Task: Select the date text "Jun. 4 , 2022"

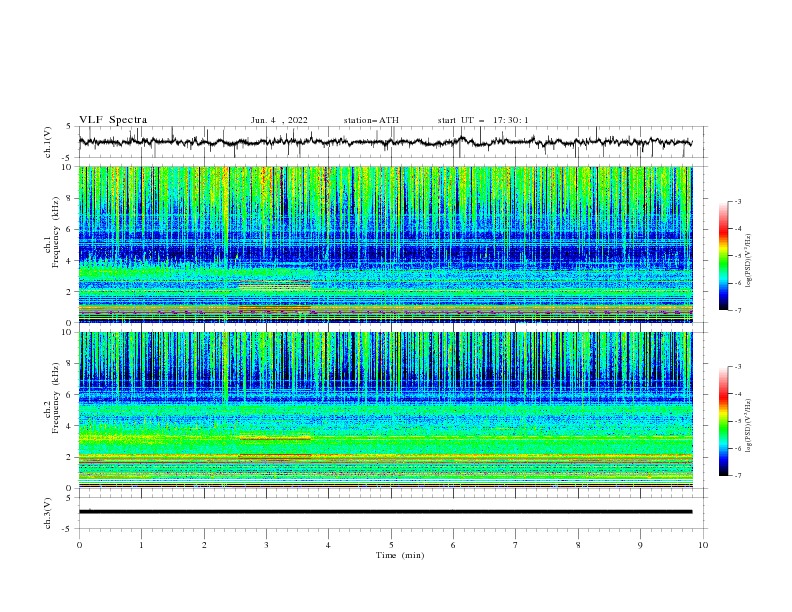Action: pyautogui.click(x=279, y=120)
